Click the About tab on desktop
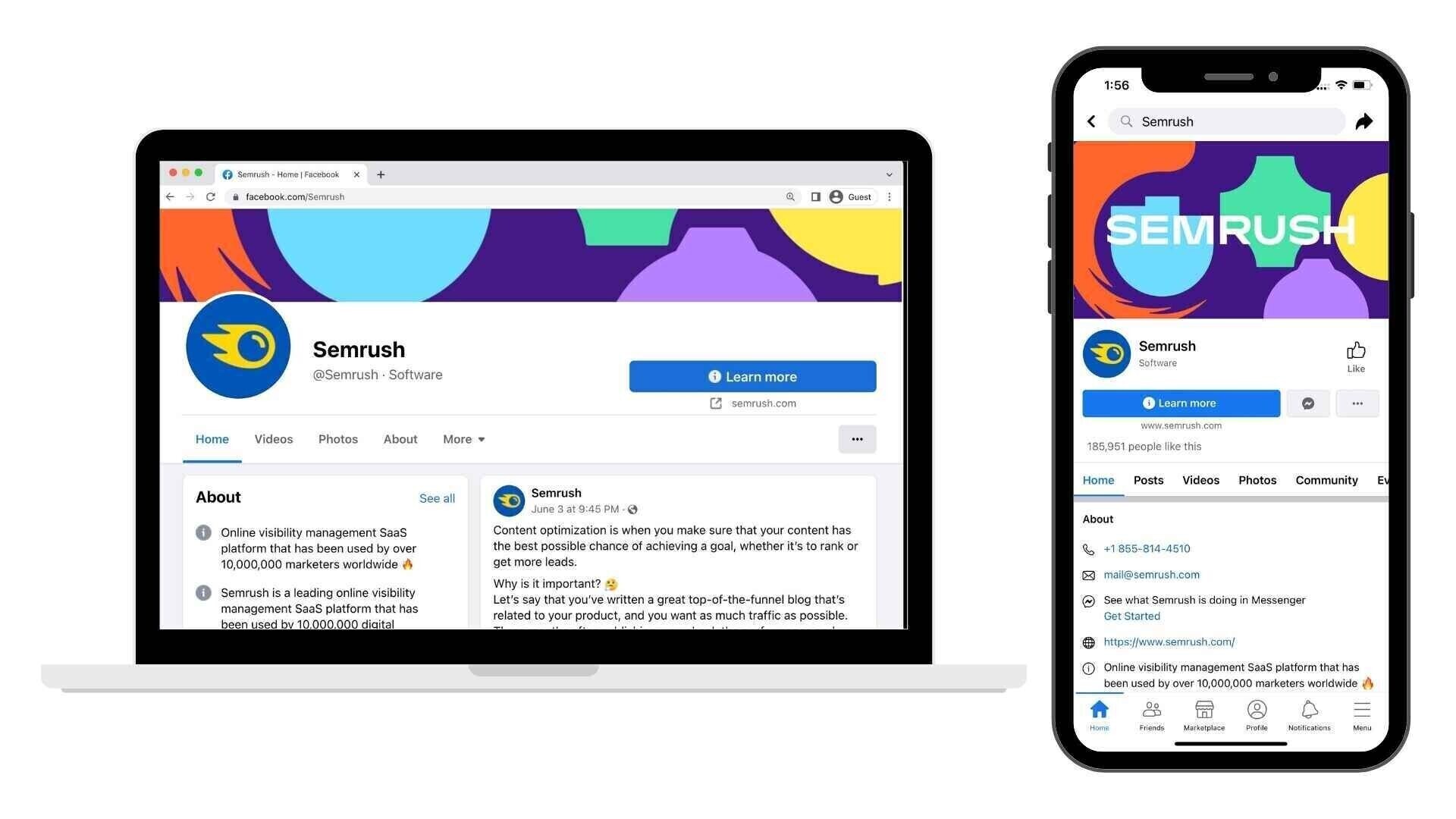1456x819 pixels. 400,439
